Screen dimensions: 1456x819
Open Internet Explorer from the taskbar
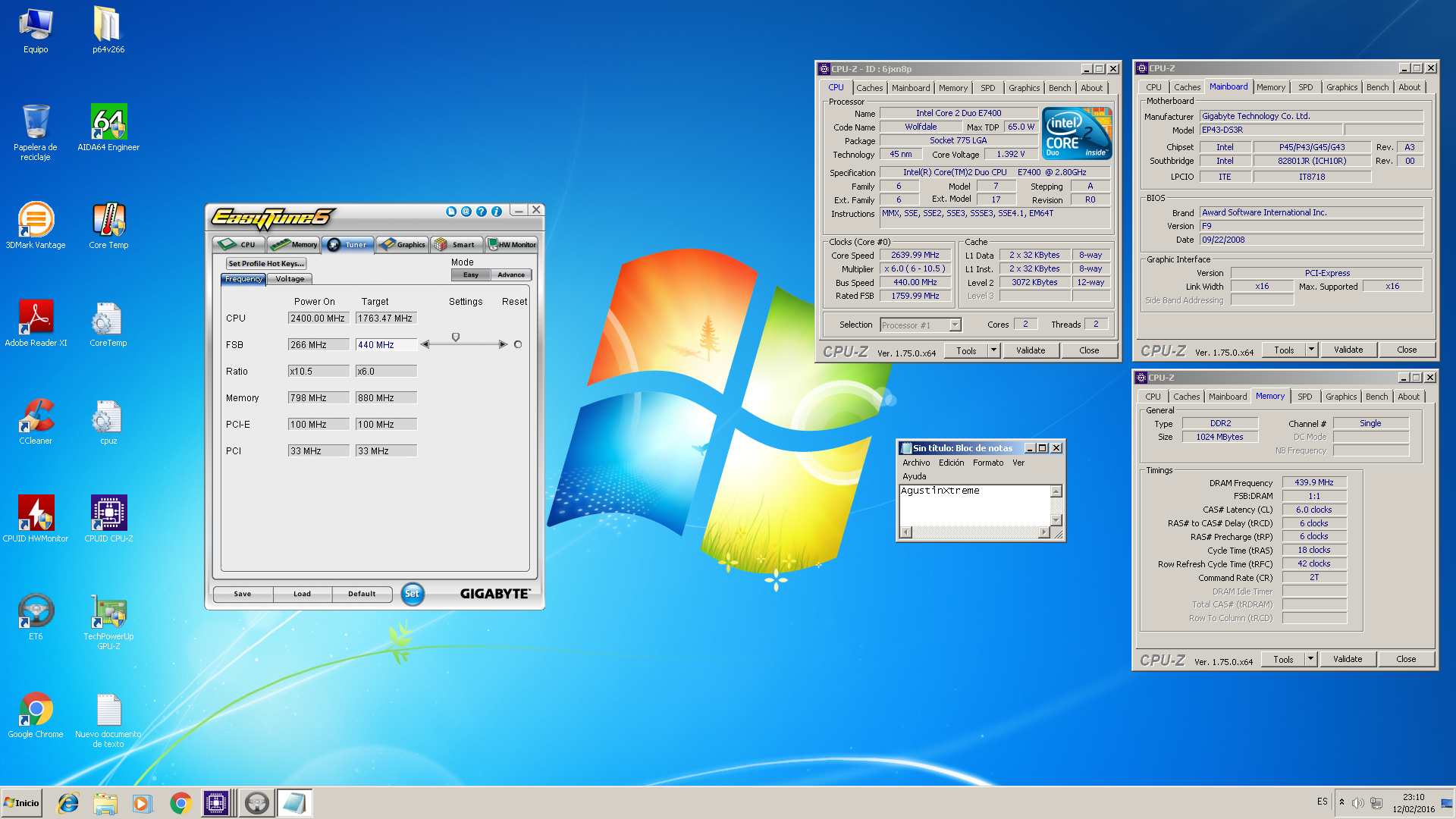[x=68, y=803]
